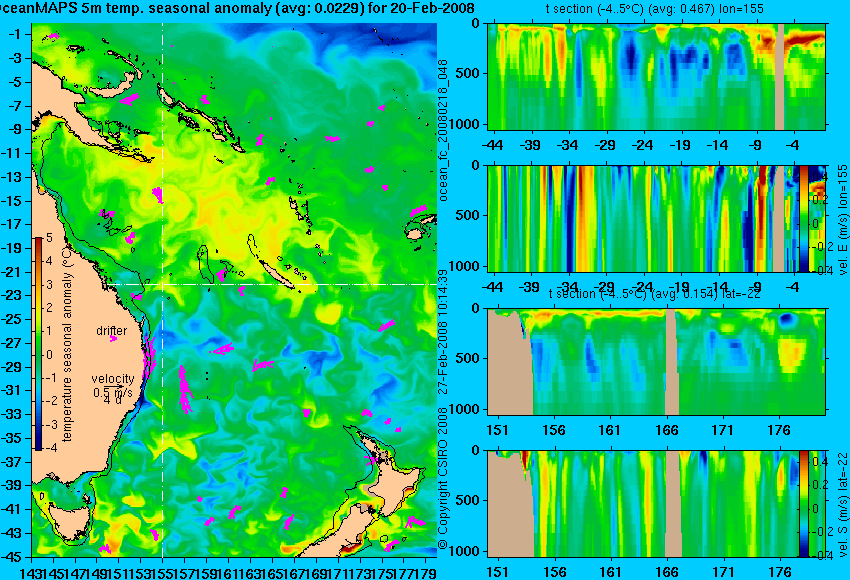Click '151' under the bottom velocity section
This screenshot has width=850, height=580.
(x=497, y=572)
